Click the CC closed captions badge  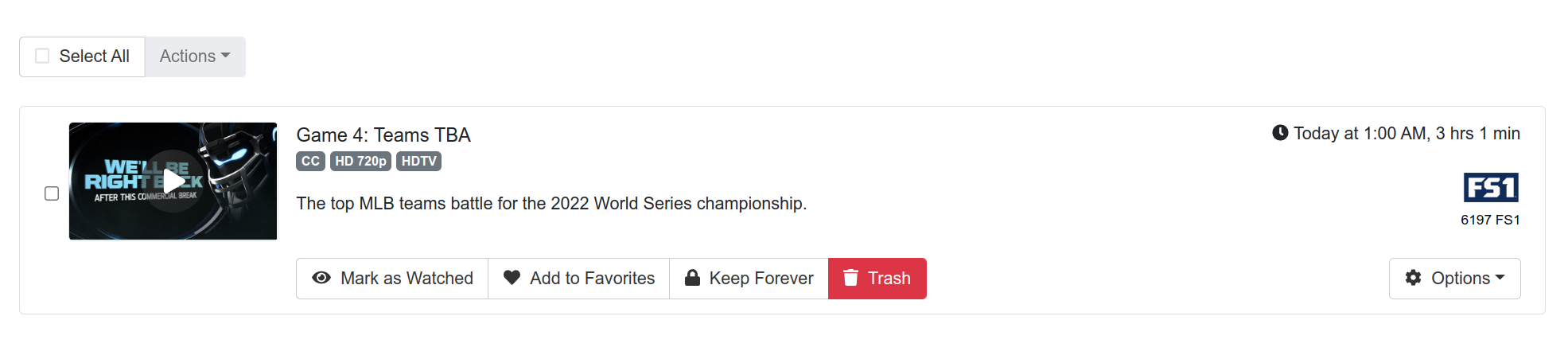click(x=310, y=162)
